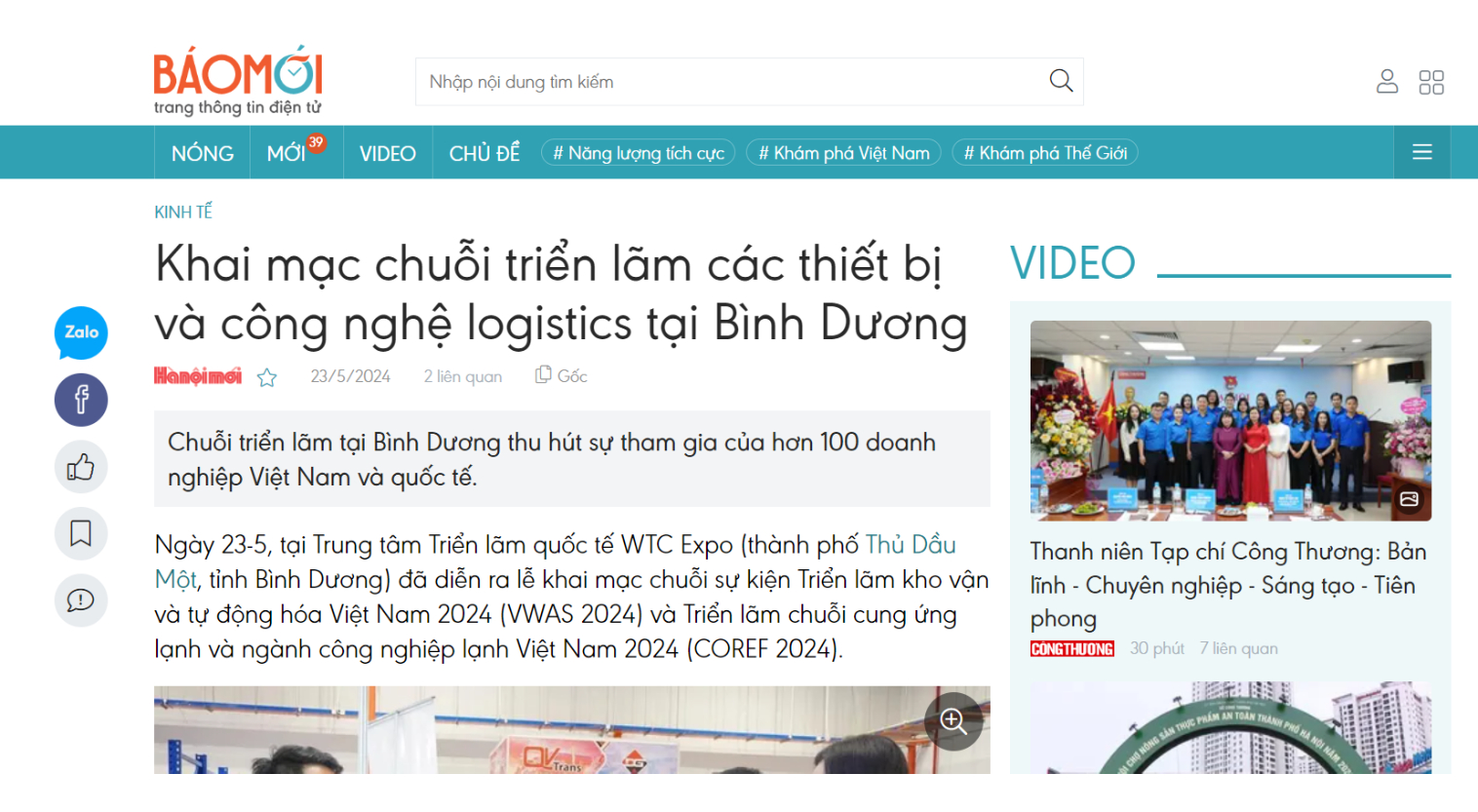Select the VIDEO menu item

387,153
